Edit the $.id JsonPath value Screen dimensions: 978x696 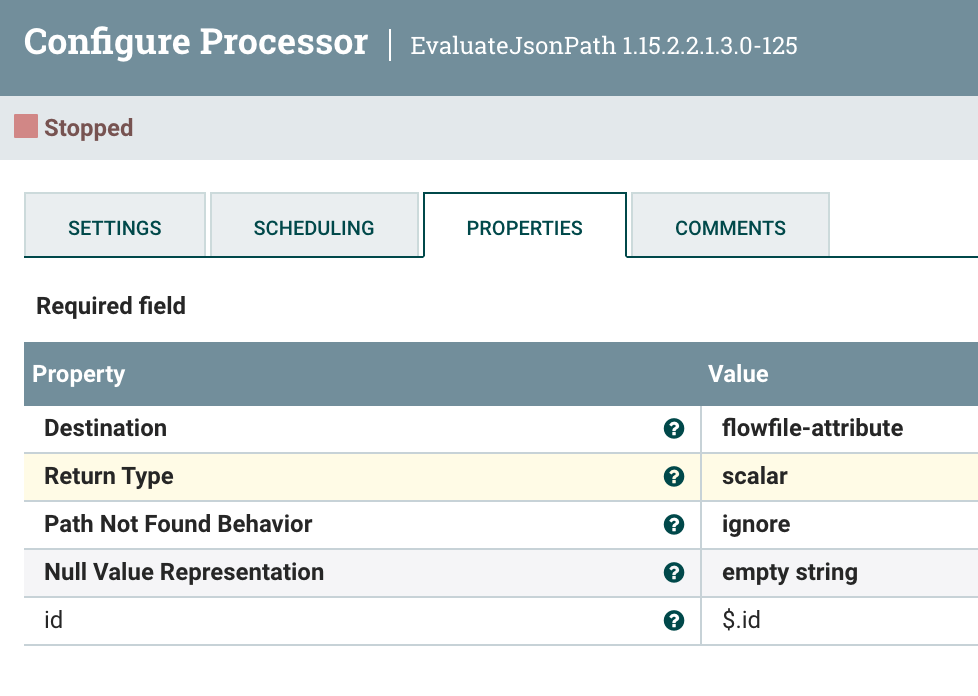coord(840,621)
